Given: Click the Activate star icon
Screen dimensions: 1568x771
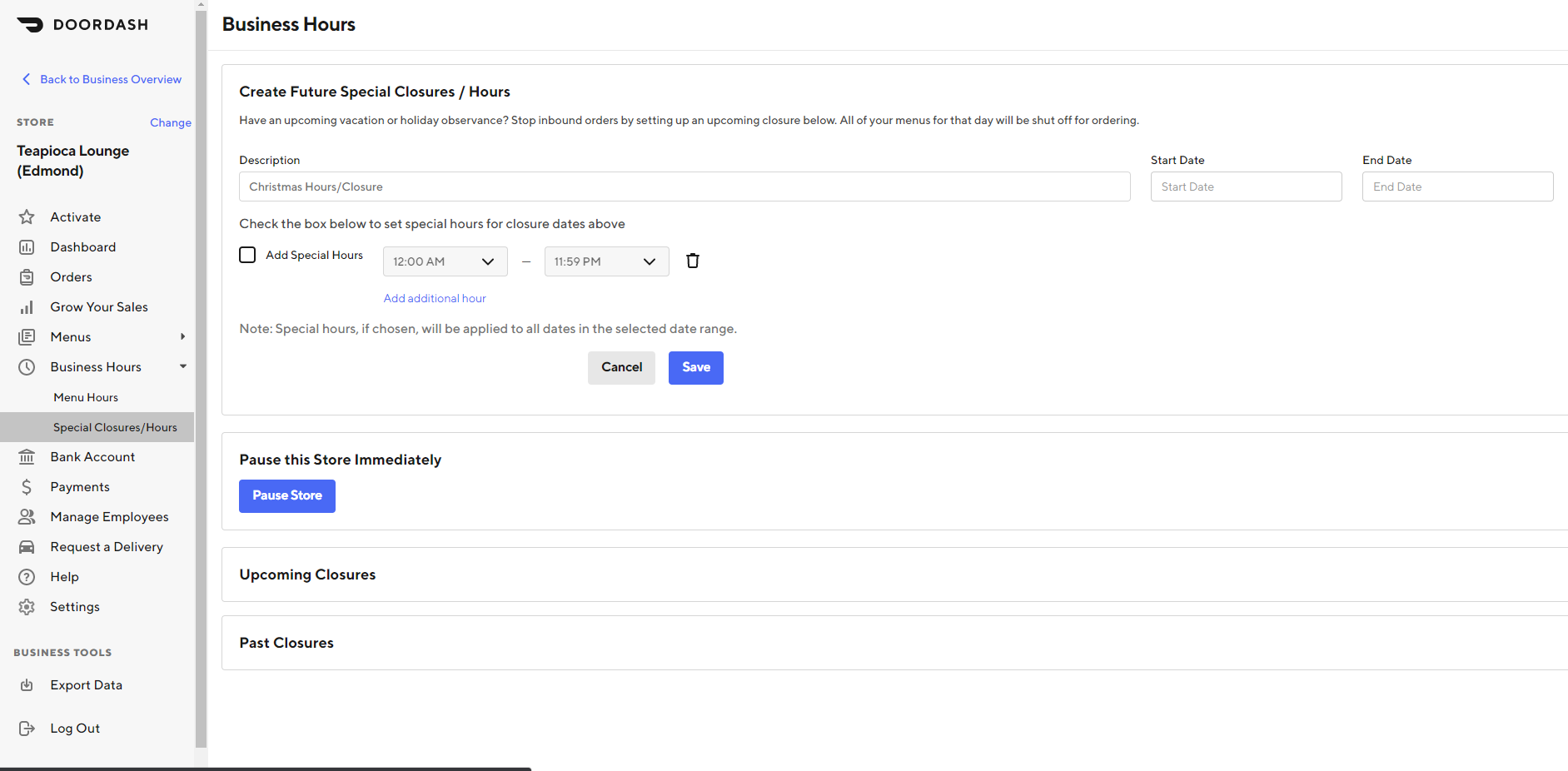Looking at the screenshot, I should (x=27, y=217).
